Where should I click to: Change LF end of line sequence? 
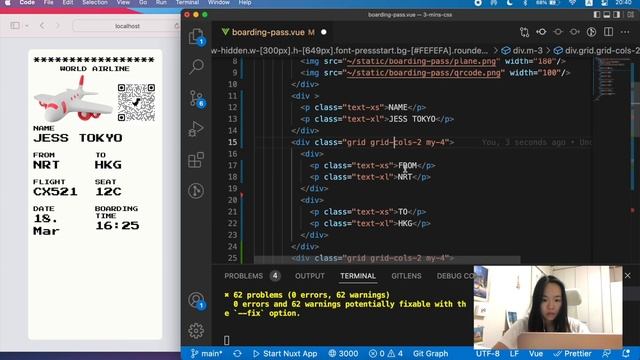point(514,353)
